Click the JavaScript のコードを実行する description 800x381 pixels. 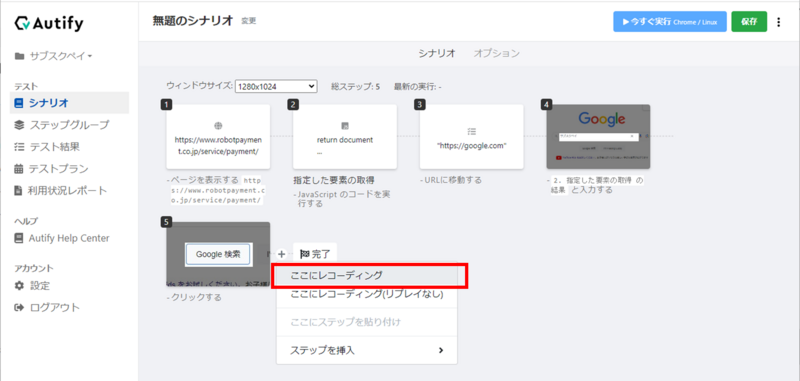(x=342, y=199)
